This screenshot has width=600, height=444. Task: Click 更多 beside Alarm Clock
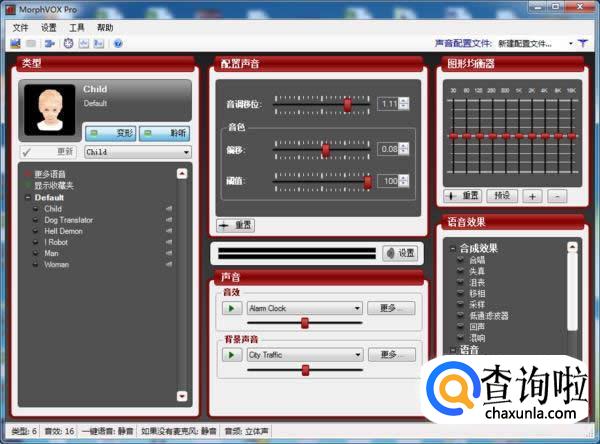pos(391,308)
